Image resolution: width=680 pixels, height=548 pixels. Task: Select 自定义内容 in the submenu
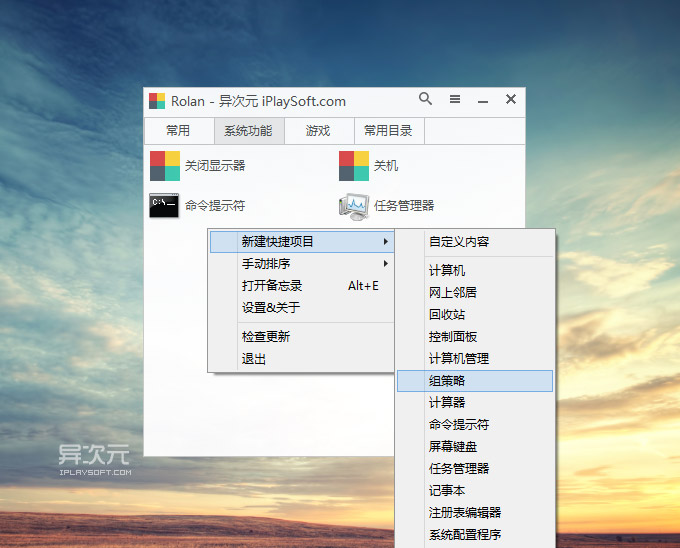point(475,241)
